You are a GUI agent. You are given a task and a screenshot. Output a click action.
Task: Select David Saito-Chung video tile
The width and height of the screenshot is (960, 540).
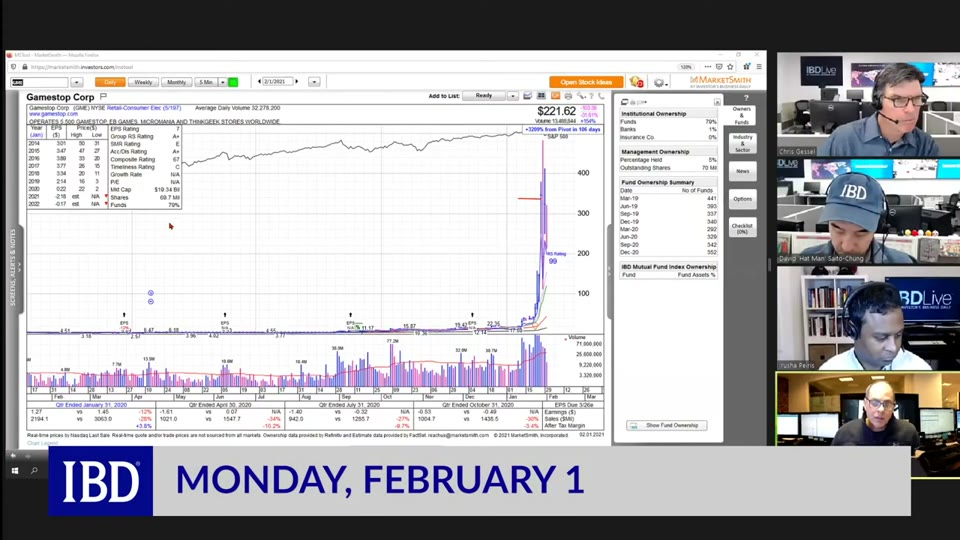868,211
